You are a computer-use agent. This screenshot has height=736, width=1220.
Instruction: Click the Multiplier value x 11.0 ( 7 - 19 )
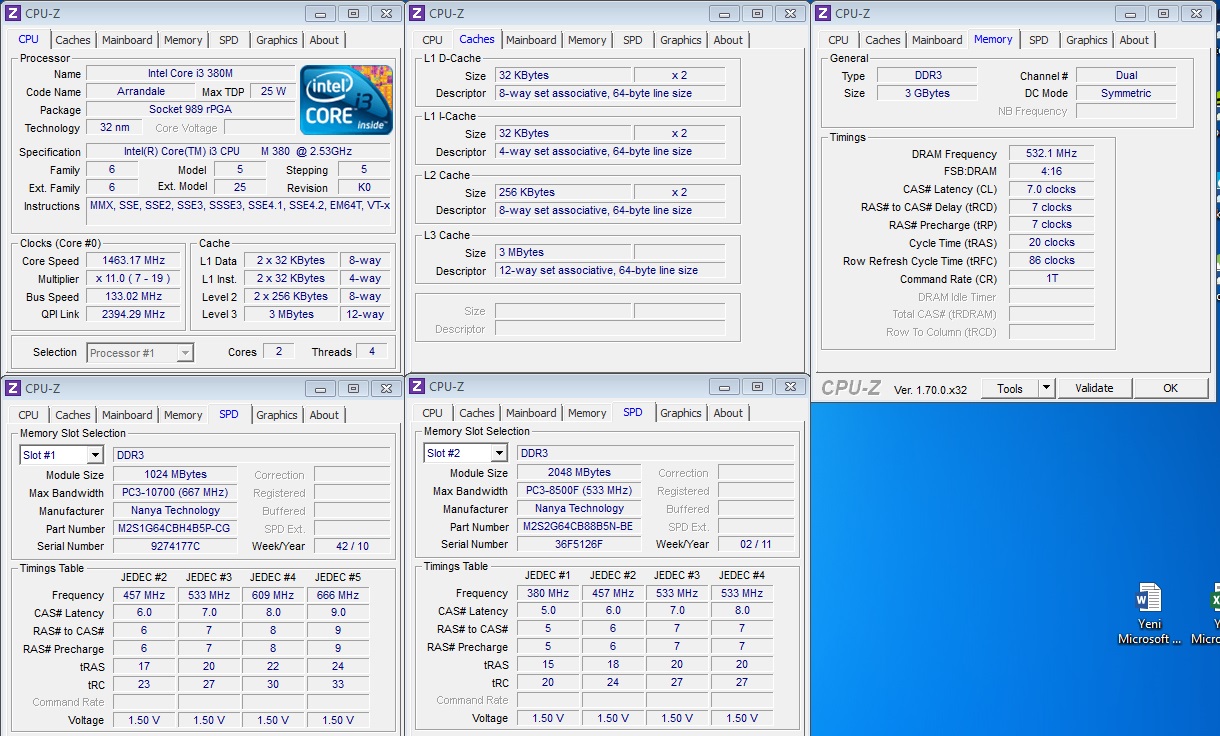coord(132,278)
